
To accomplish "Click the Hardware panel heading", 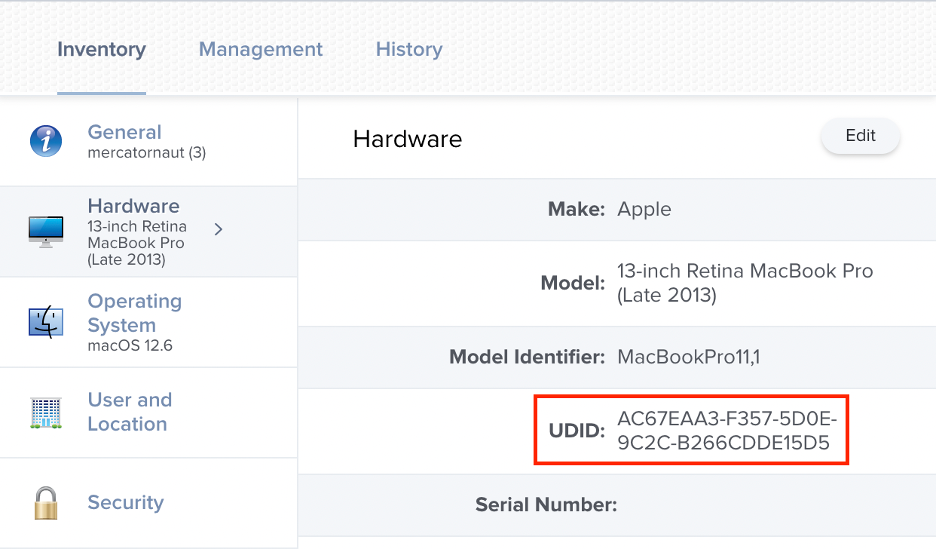I will pyautogui.click(x=407, y=139).
